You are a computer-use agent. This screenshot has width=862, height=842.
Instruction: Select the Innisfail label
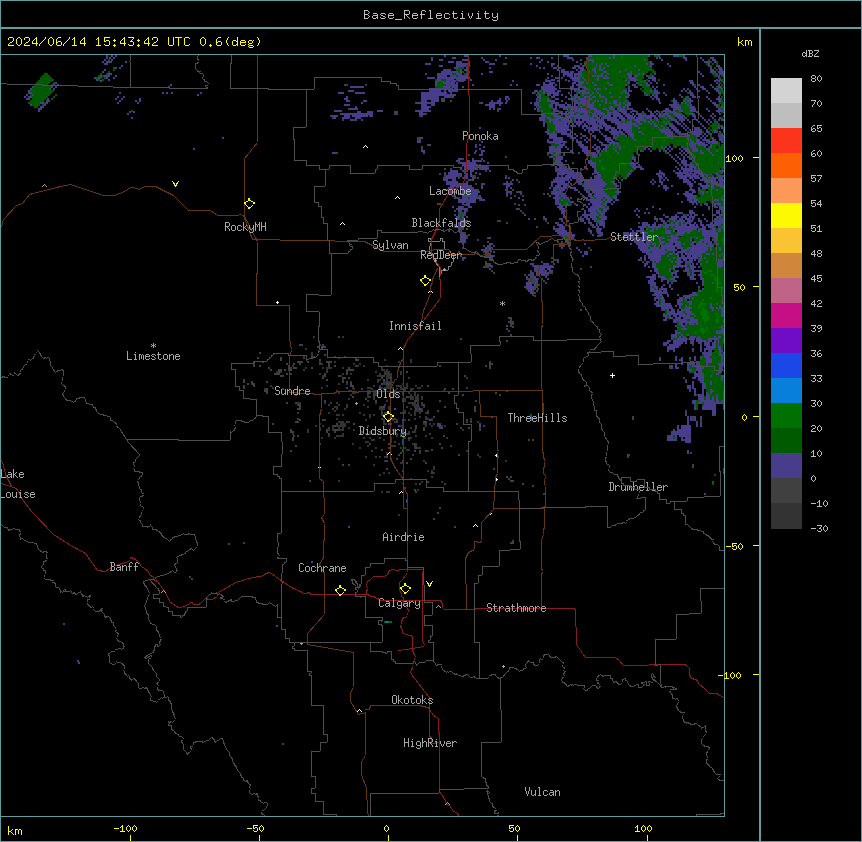point(415,326)
